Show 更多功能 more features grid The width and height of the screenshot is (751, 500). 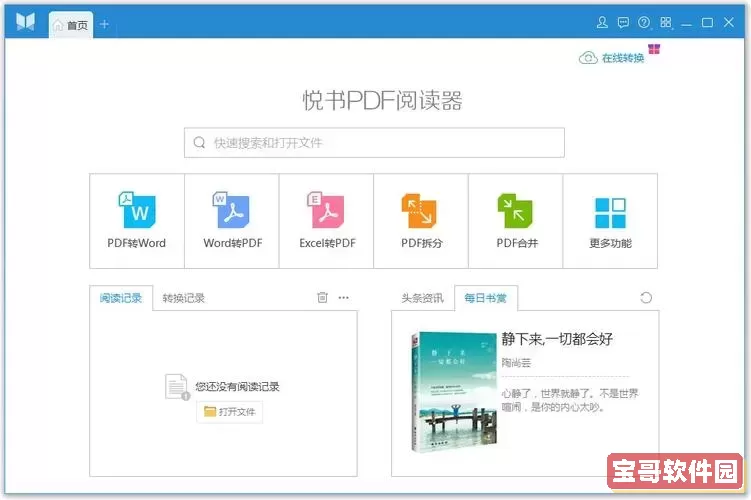610,221
